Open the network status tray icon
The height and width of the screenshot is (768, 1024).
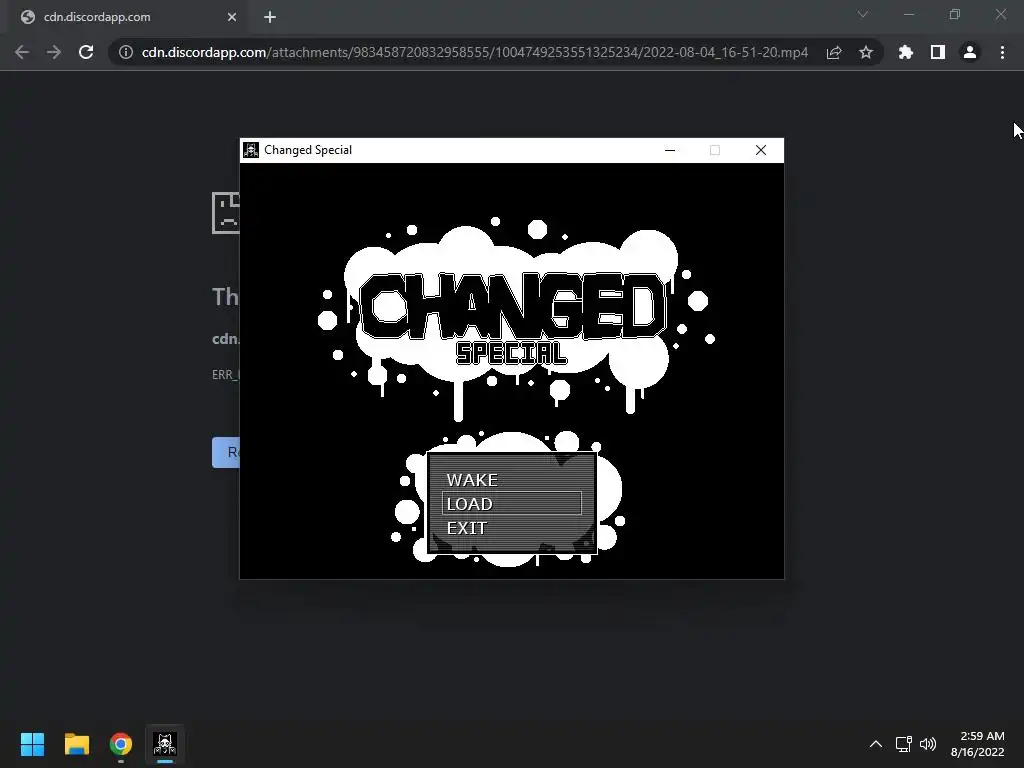(904, 744)
